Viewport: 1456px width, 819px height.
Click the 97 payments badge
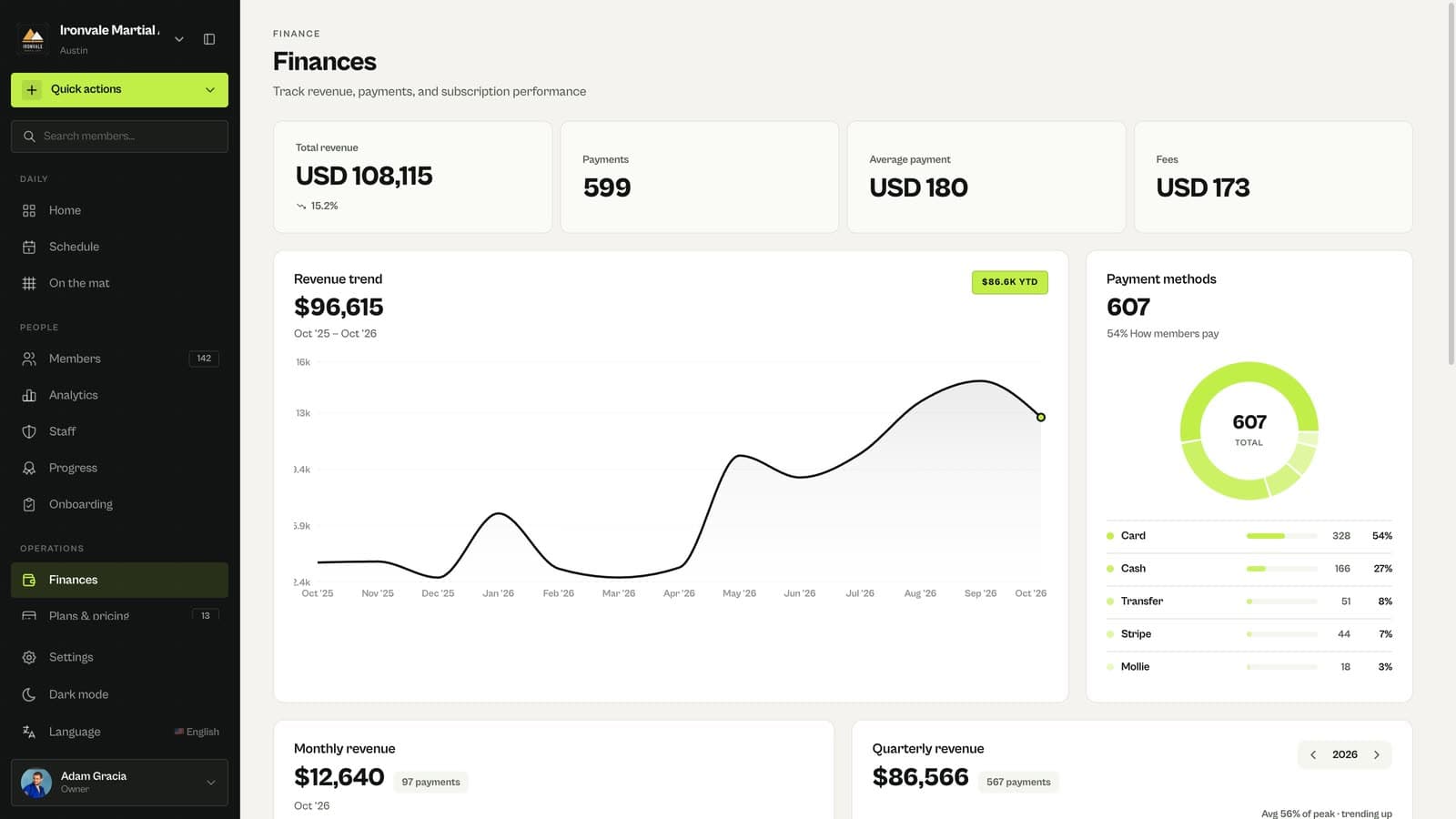(430, 782)
